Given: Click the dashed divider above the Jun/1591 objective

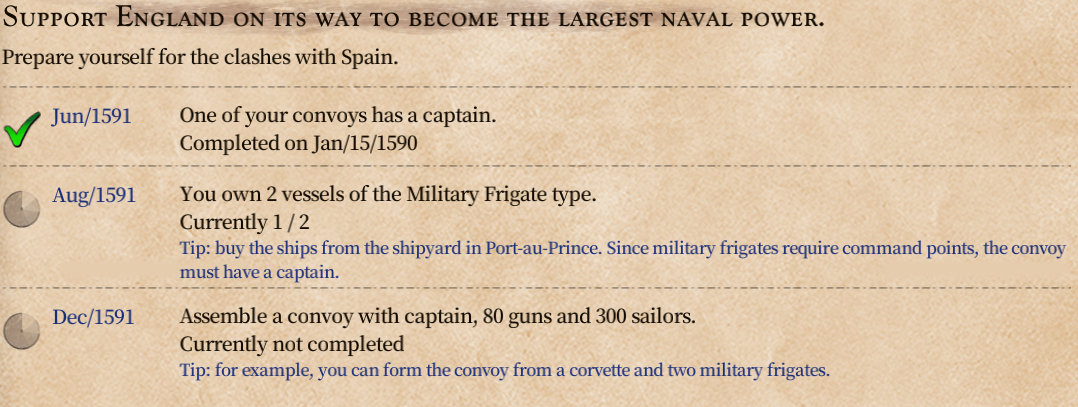Looking at the screenshot, I should (x=539, y=88).
